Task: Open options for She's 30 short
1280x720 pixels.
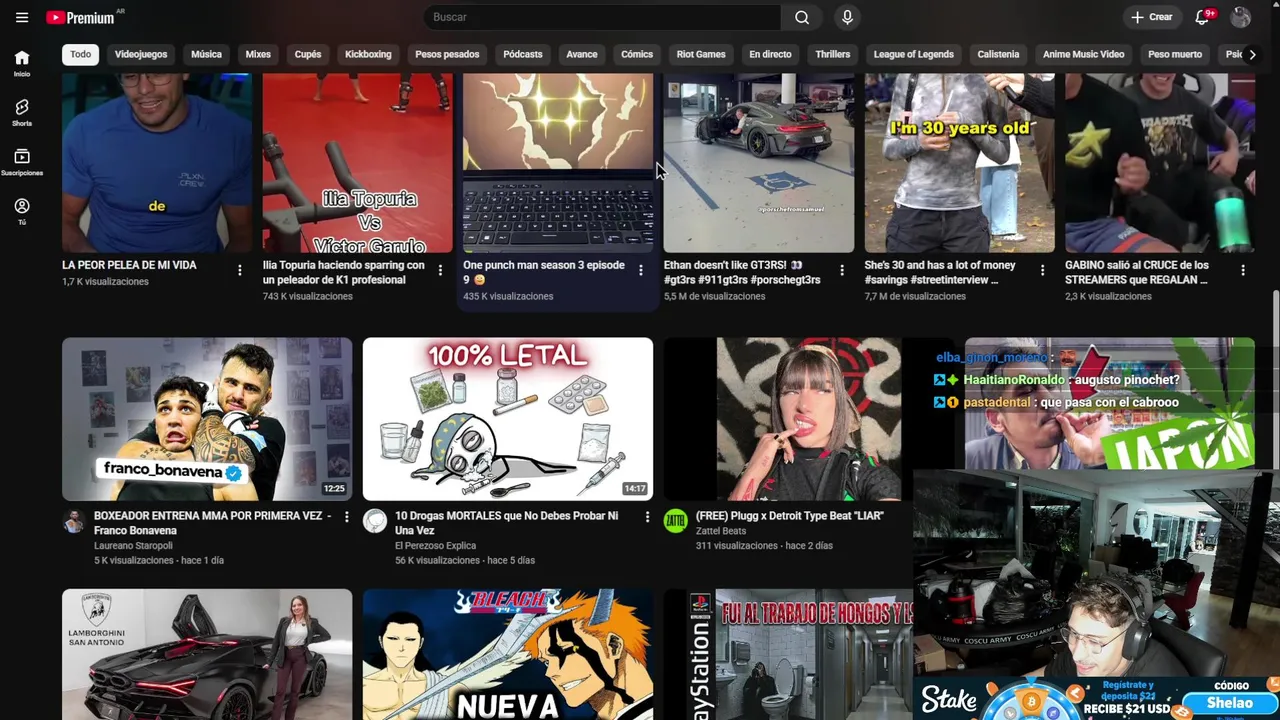Action: 1042,270
